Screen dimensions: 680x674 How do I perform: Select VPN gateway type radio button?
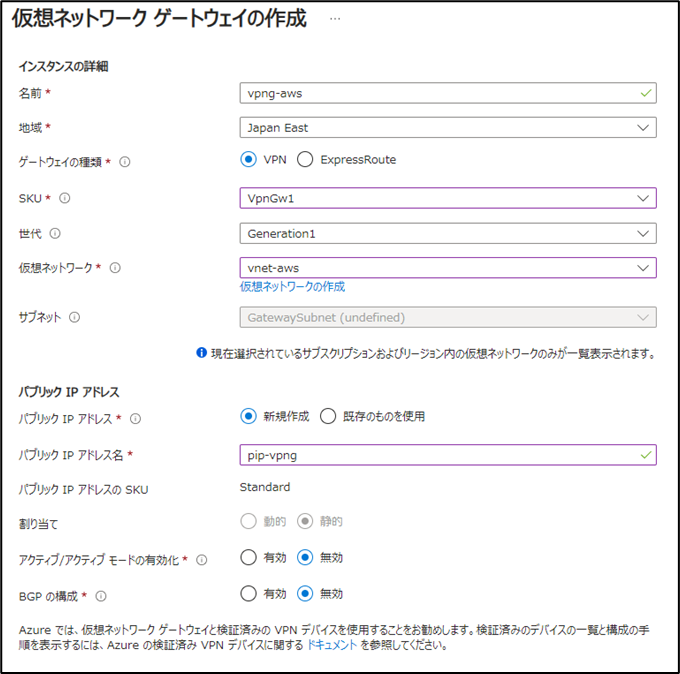click(248, 160)
